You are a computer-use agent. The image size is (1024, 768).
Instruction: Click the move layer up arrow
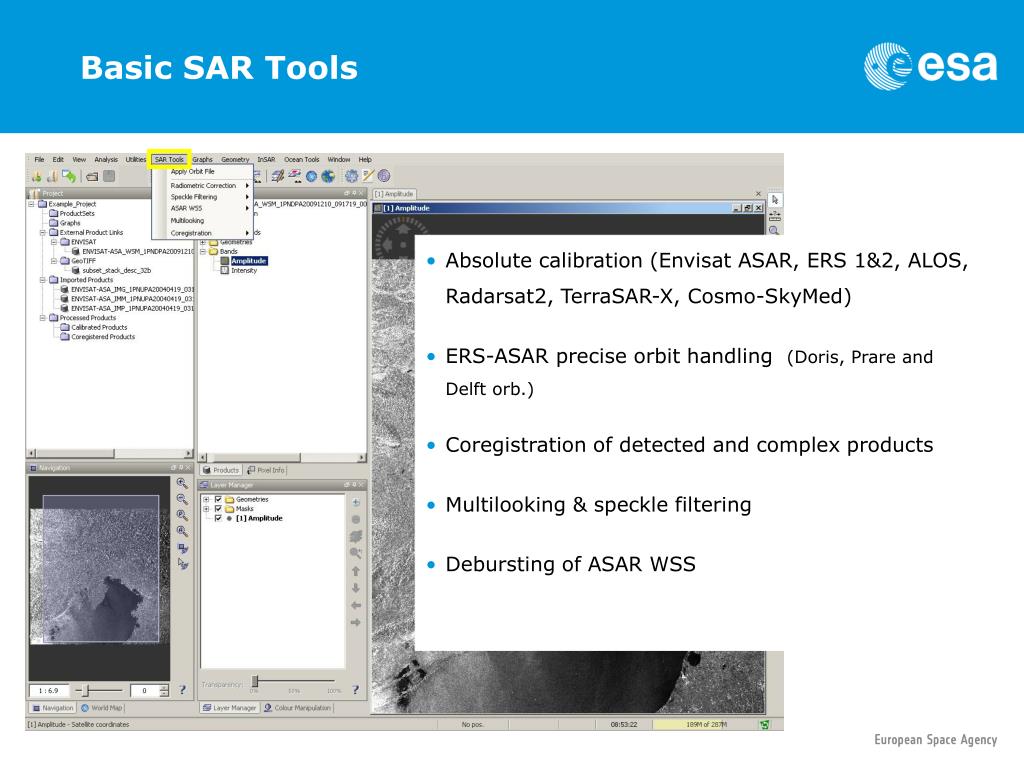356,571
